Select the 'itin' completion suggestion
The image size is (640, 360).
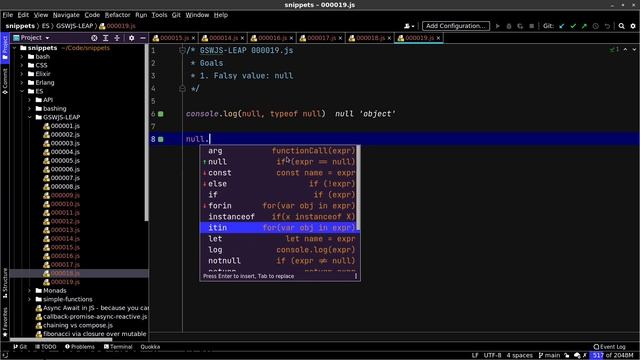point(278,228)
